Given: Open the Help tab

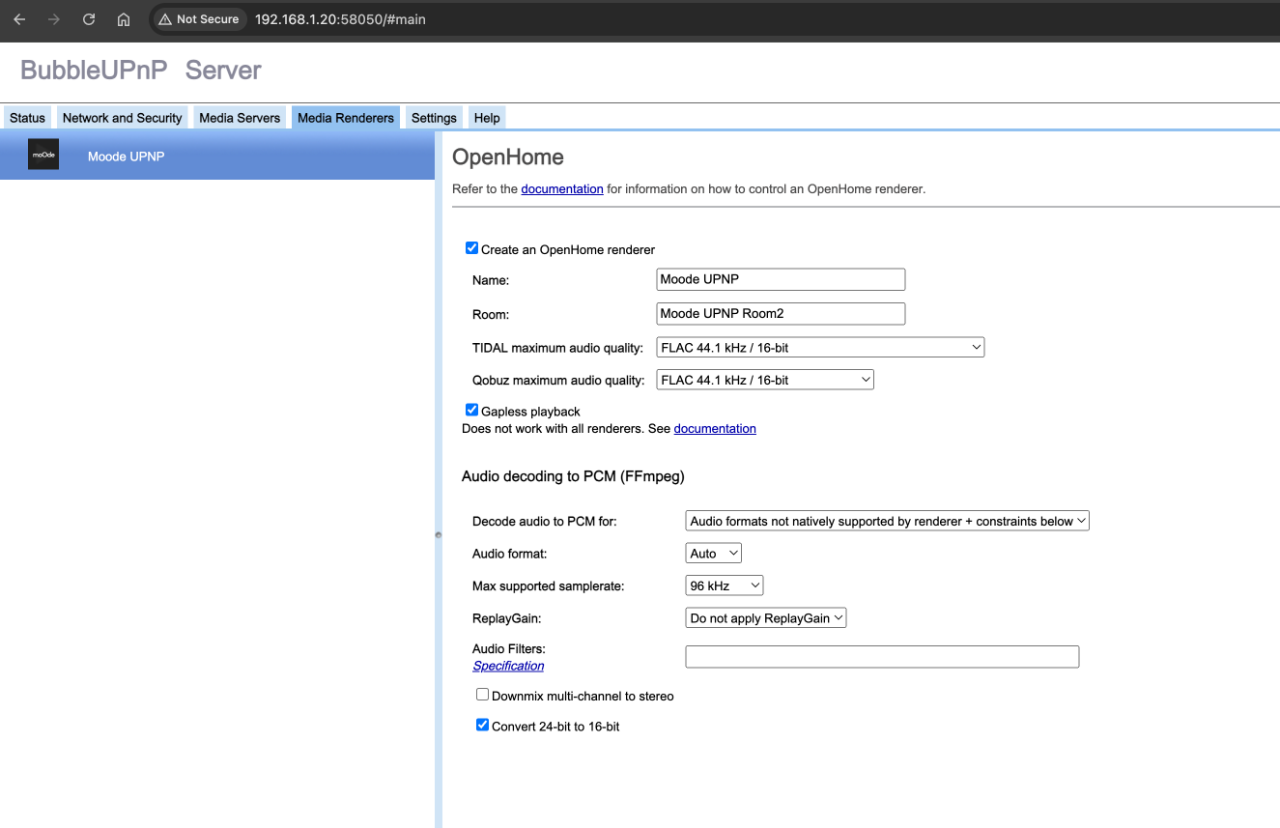Looking at the screenshot, I should 487,118.
